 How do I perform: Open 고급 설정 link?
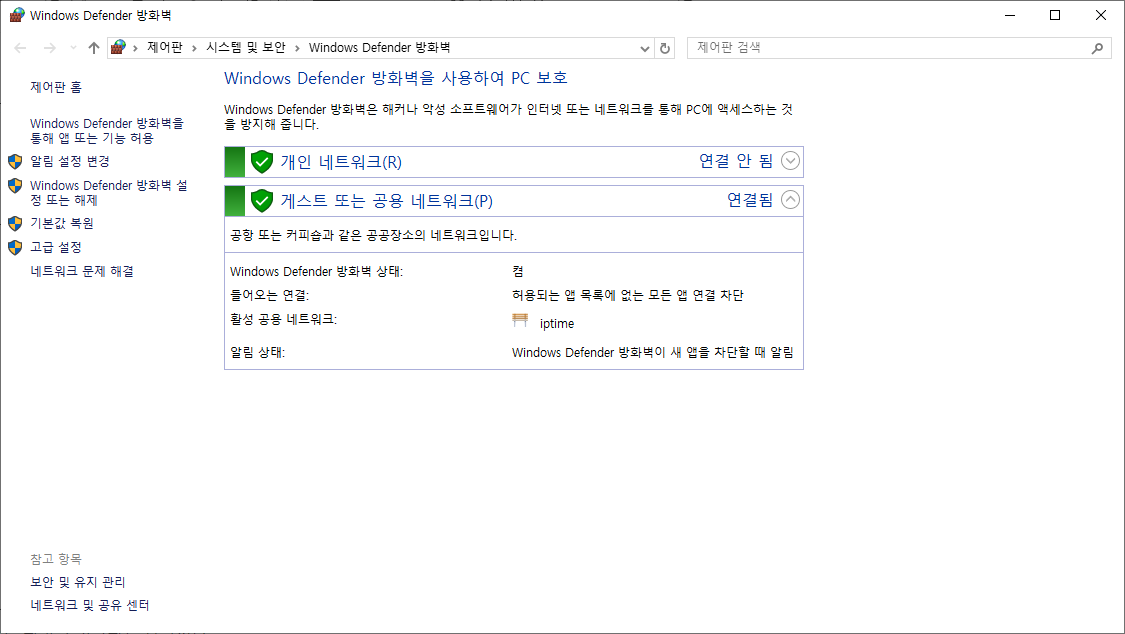(x=56, y=247)
